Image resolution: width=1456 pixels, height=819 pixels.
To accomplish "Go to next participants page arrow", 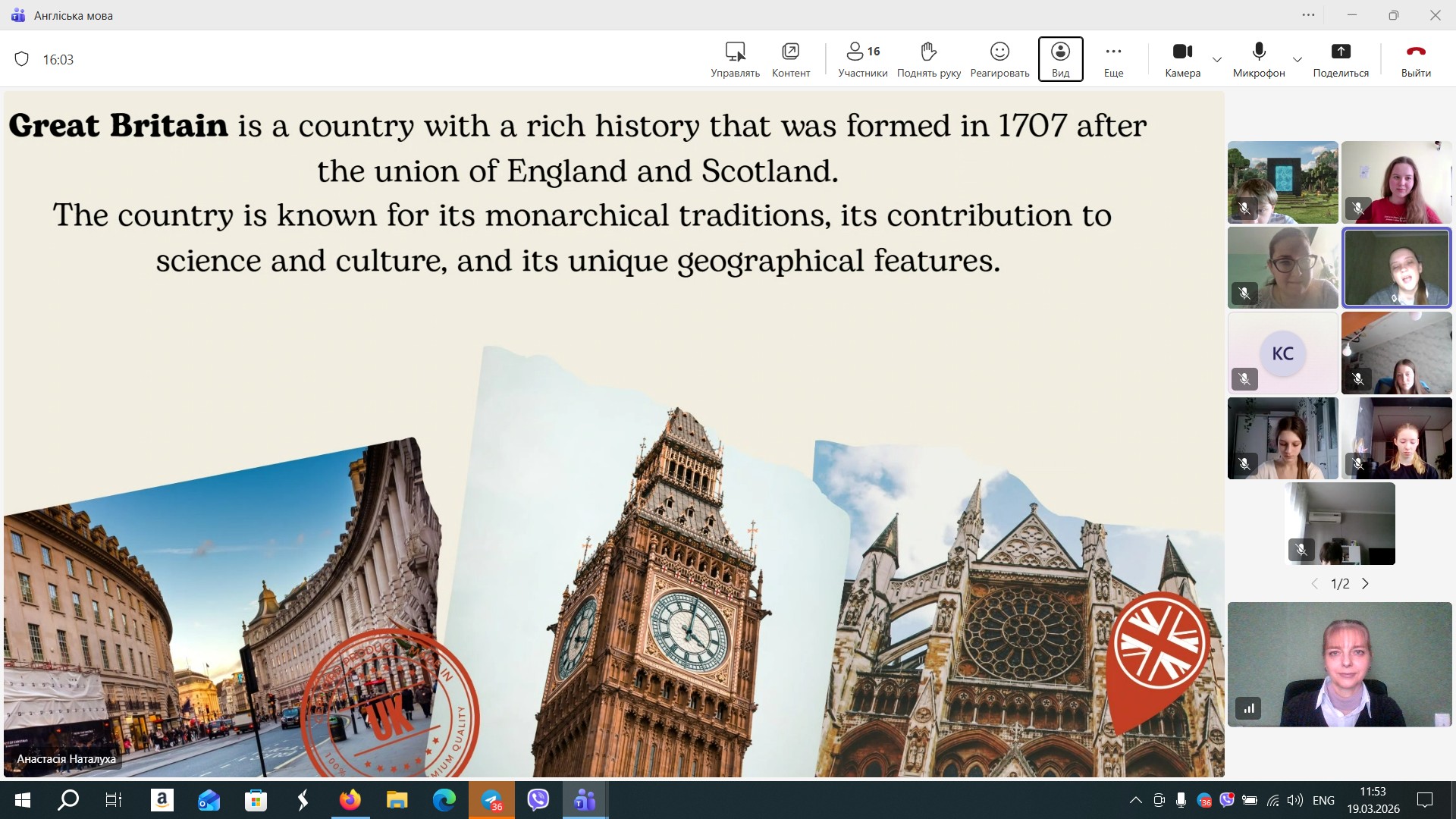I will (x=1365, y=584).
